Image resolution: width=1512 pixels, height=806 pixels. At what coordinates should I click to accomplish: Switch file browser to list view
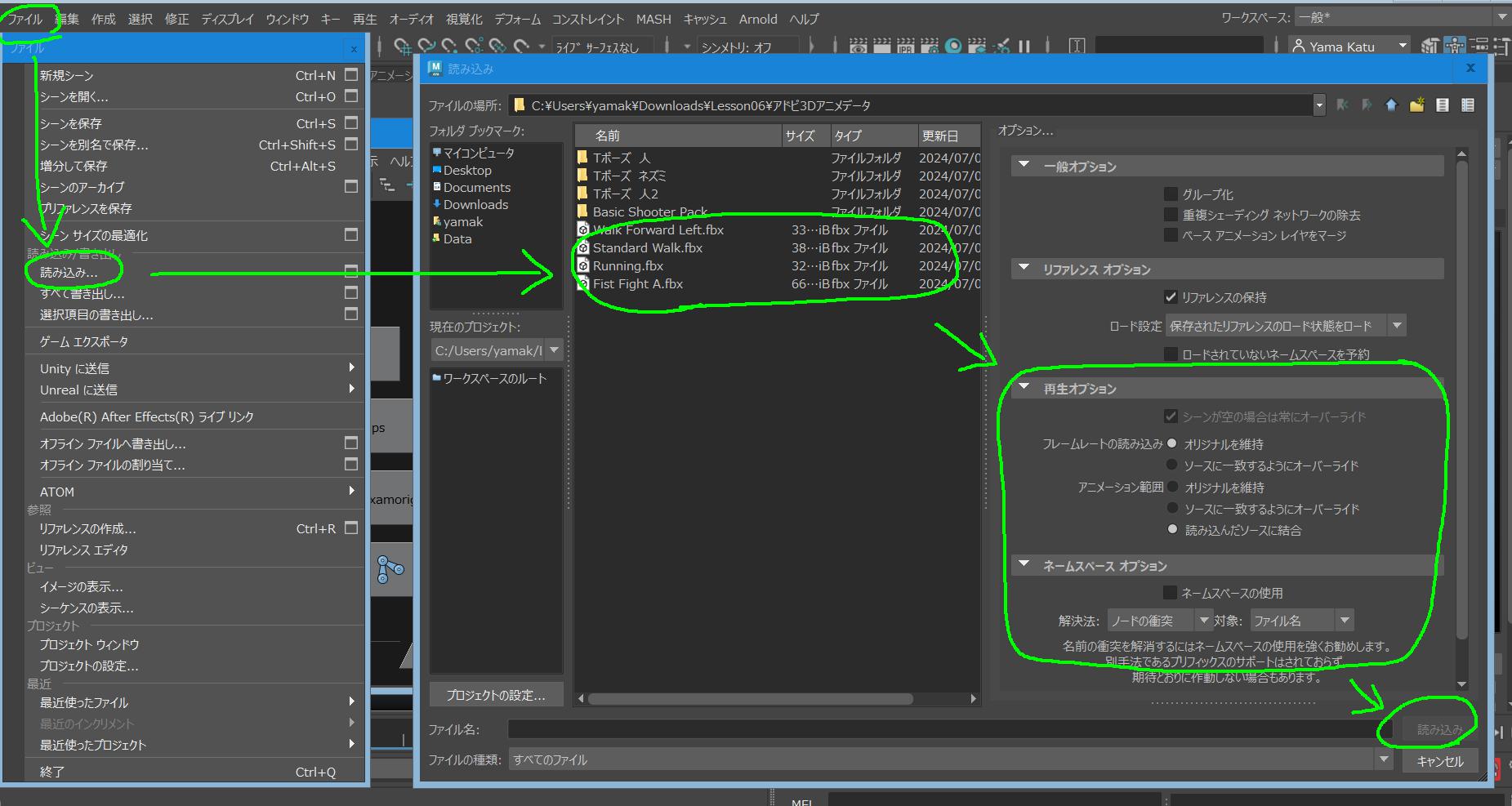coord(1443,105)
